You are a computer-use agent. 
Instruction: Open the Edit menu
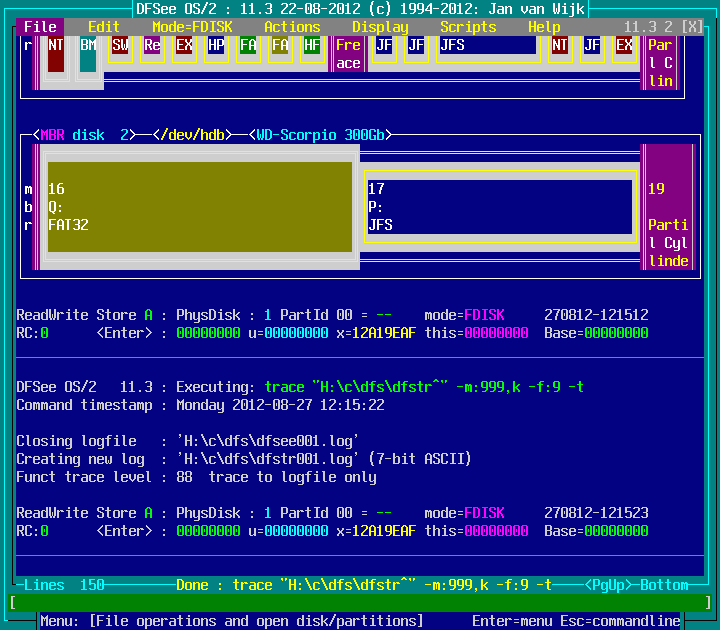pos(104,27)
